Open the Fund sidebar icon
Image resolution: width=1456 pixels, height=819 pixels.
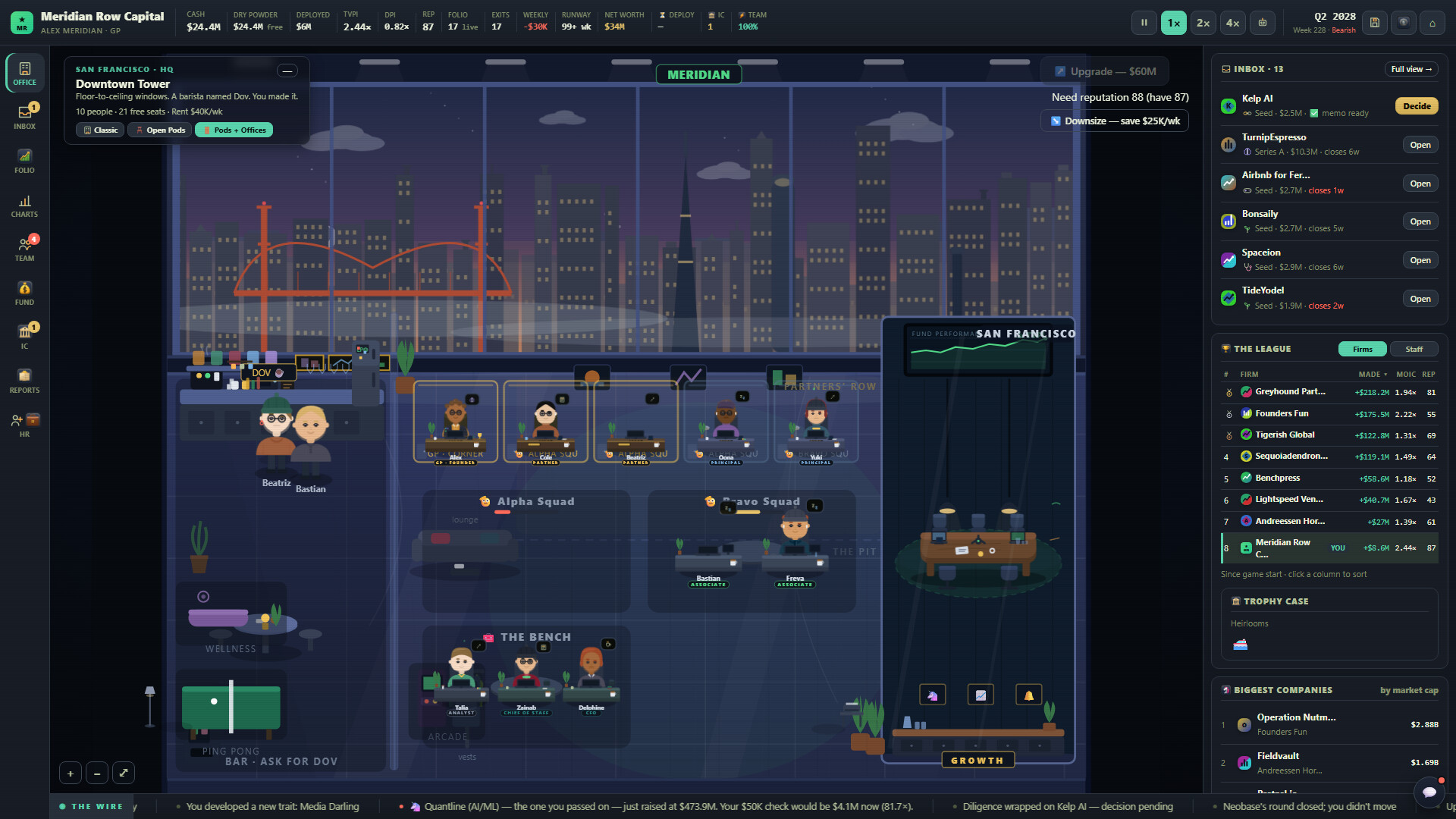point(24,293)
